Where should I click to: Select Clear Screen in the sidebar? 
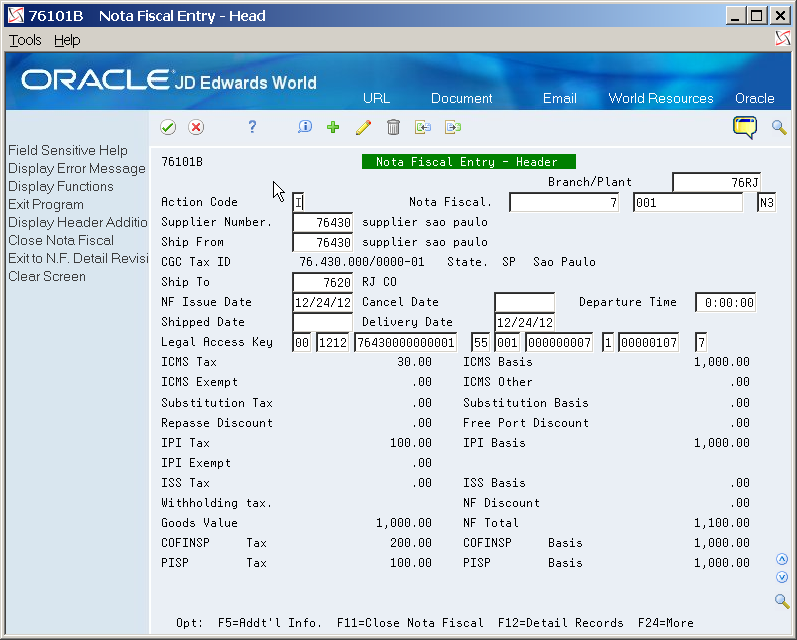pos(47,277)
